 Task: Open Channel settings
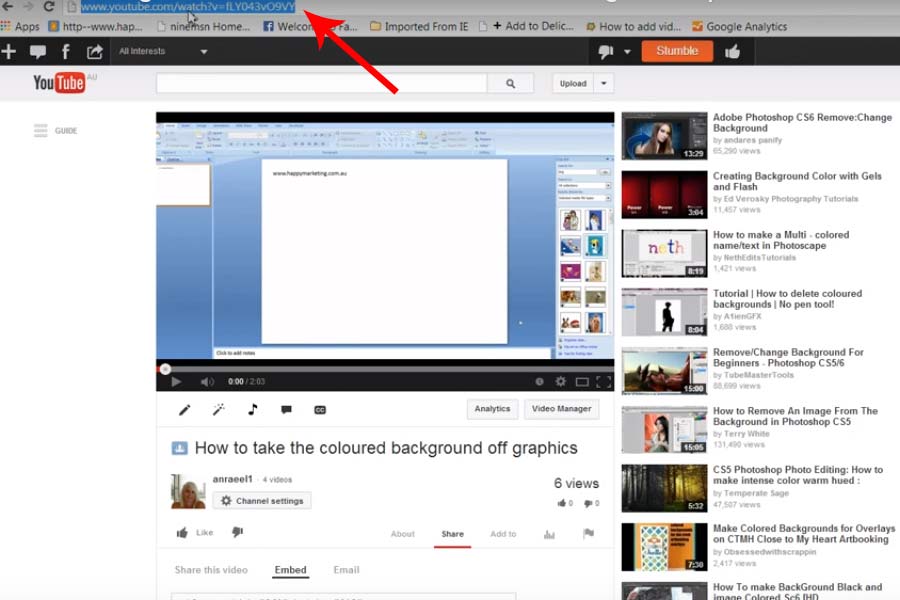(262, 501)
